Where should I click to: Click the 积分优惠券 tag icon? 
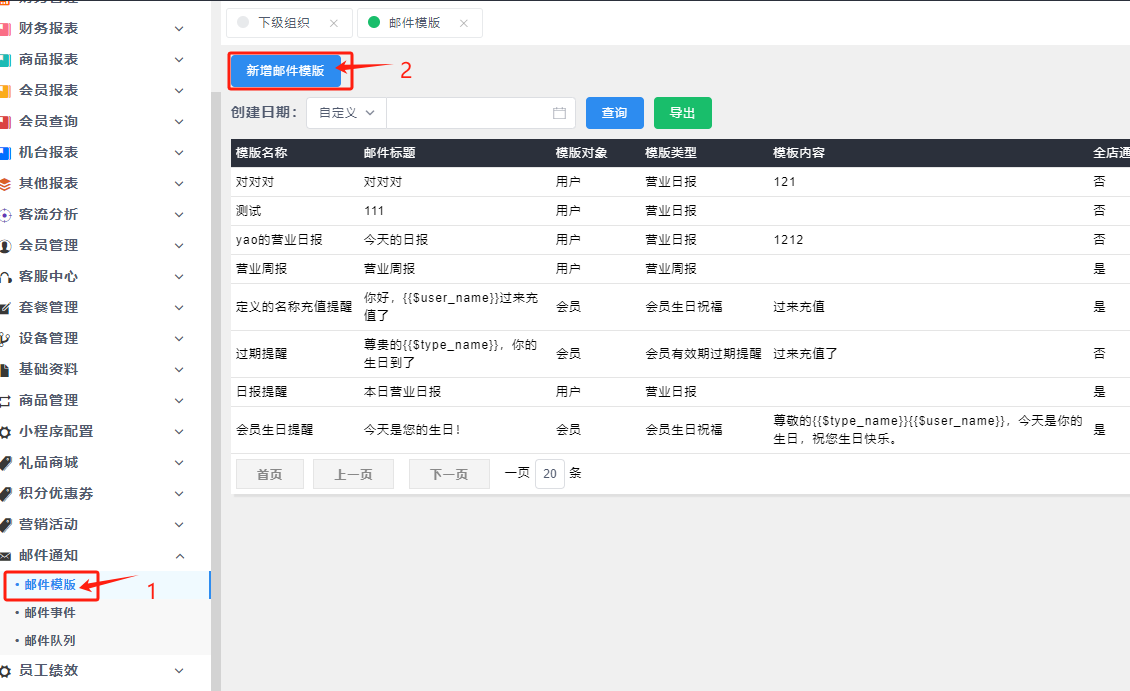tap(5, 494)
